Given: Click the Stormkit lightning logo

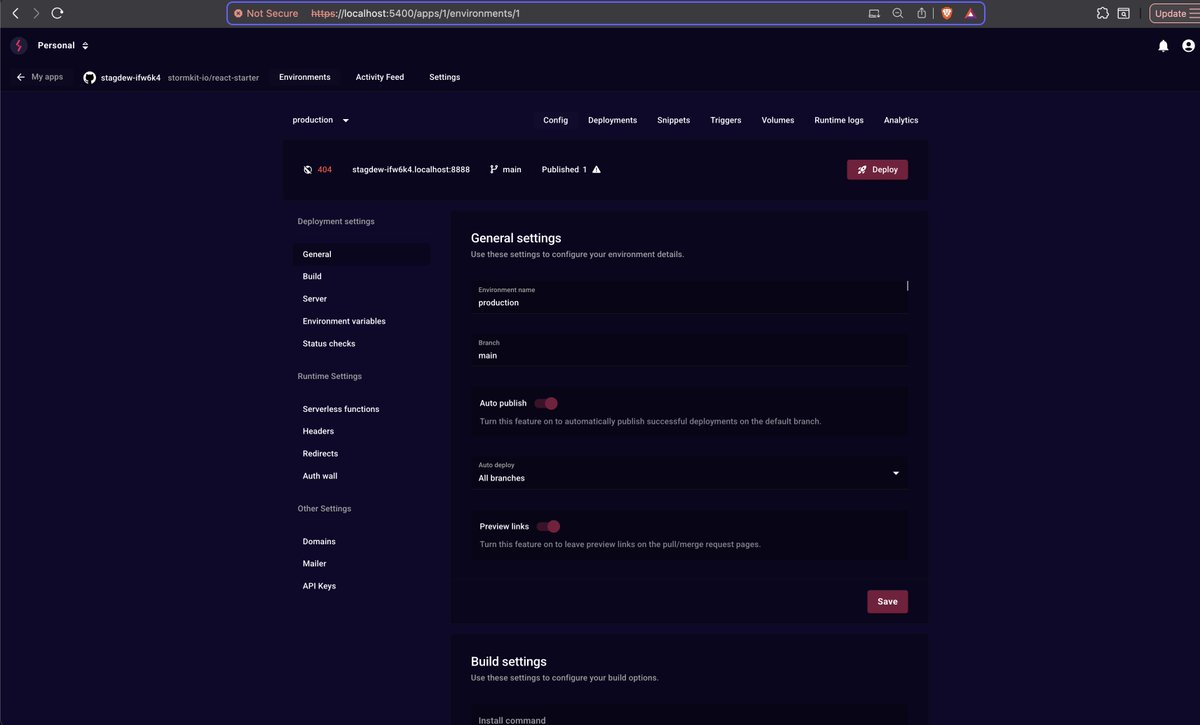Looking at the screenshot, I should (x=18, y=46).
